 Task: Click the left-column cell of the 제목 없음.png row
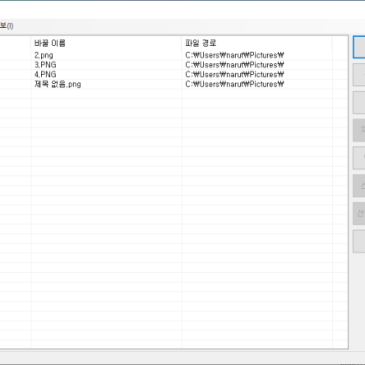coord(15,84)
